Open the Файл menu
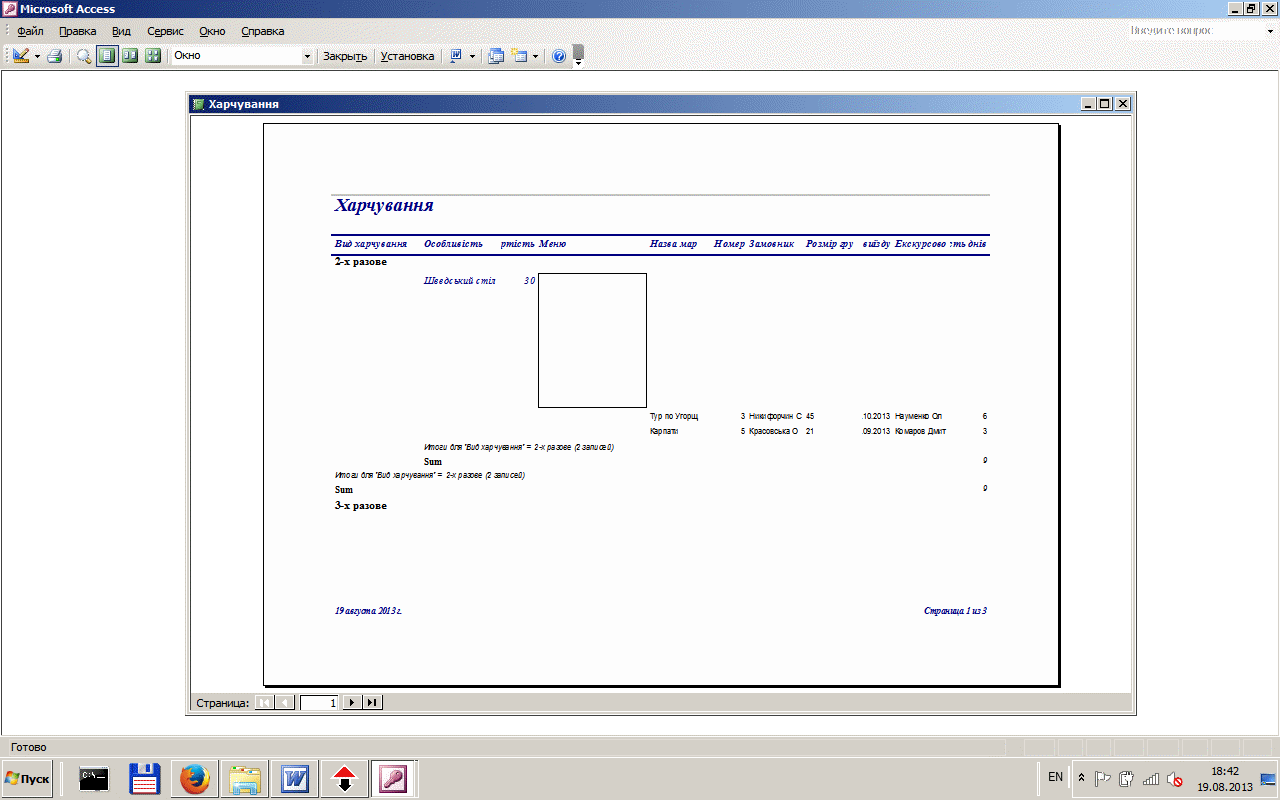Viewport: 1280px width, 800px height. click(30, 31)
